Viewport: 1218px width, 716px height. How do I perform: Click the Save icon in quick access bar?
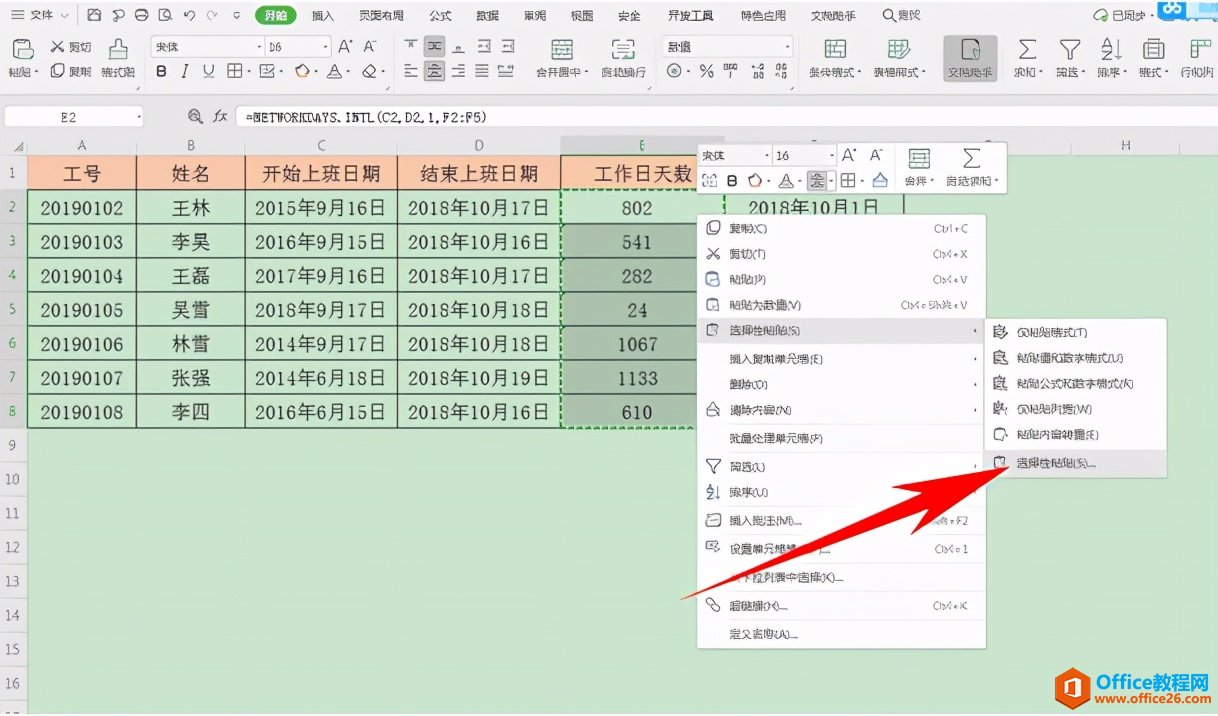click(95, 15)
